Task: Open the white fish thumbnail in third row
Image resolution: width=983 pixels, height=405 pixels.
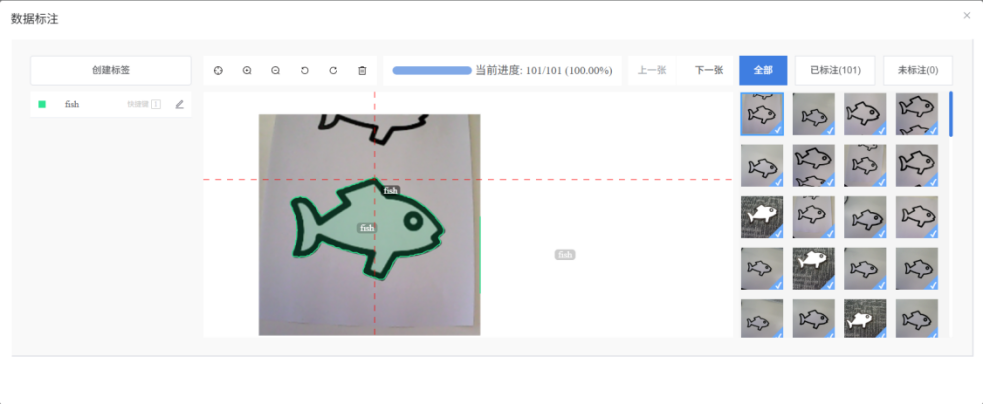Action: tap(762, 216)
